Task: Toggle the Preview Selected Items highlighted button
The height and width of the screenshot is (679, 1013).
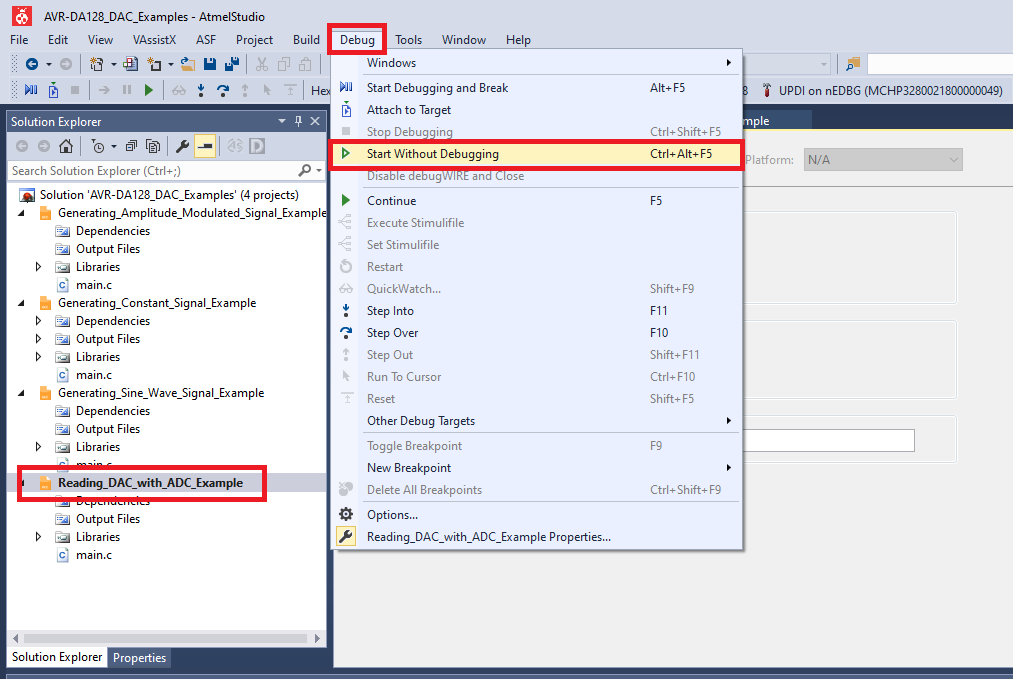Action: pyautogui.click(x=205, y=146)
